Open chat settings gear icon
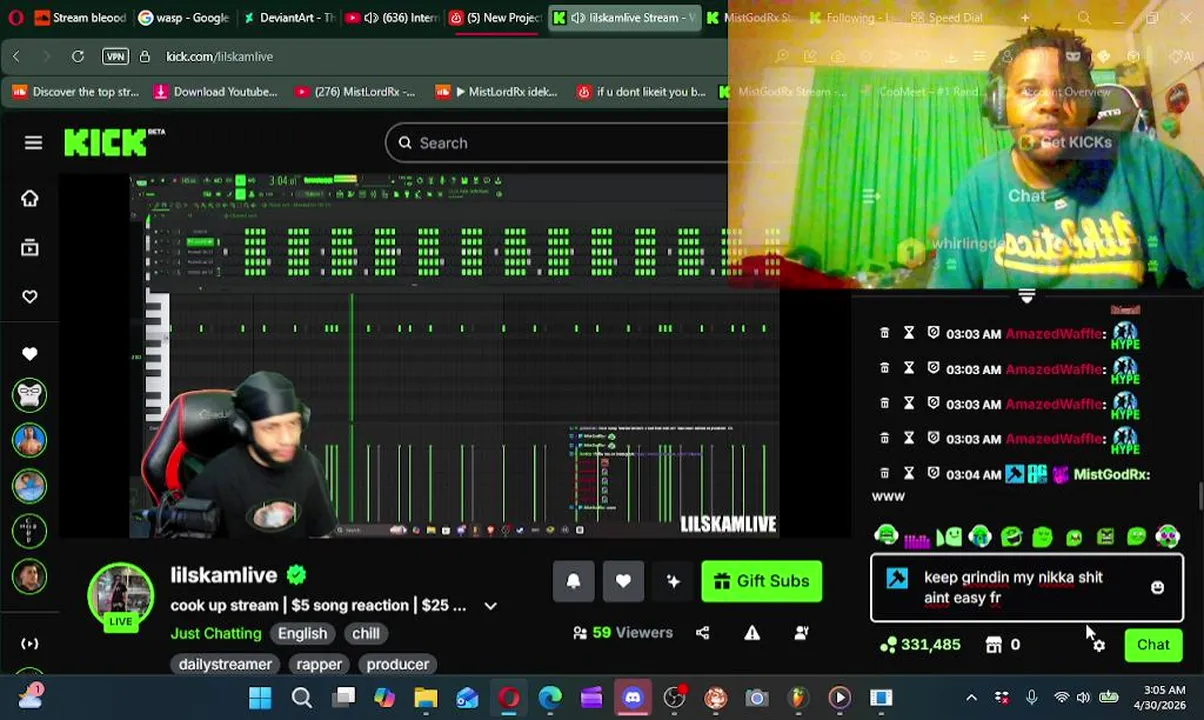 1098,645
